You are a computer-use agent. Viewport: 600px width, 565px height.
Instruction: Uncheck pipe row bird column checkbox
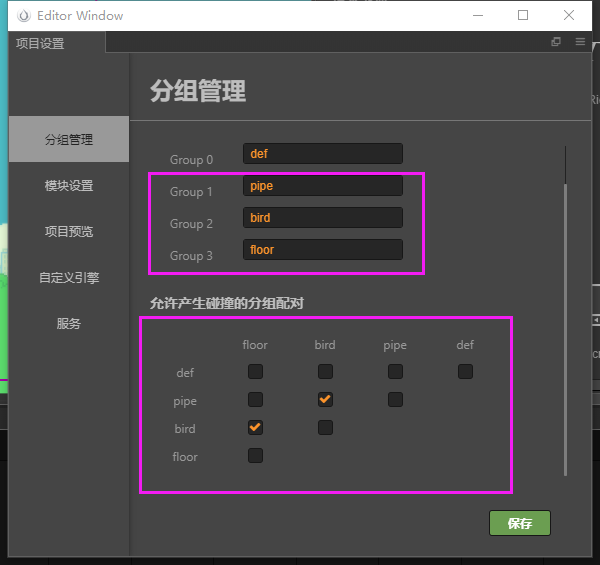point(325,399)
